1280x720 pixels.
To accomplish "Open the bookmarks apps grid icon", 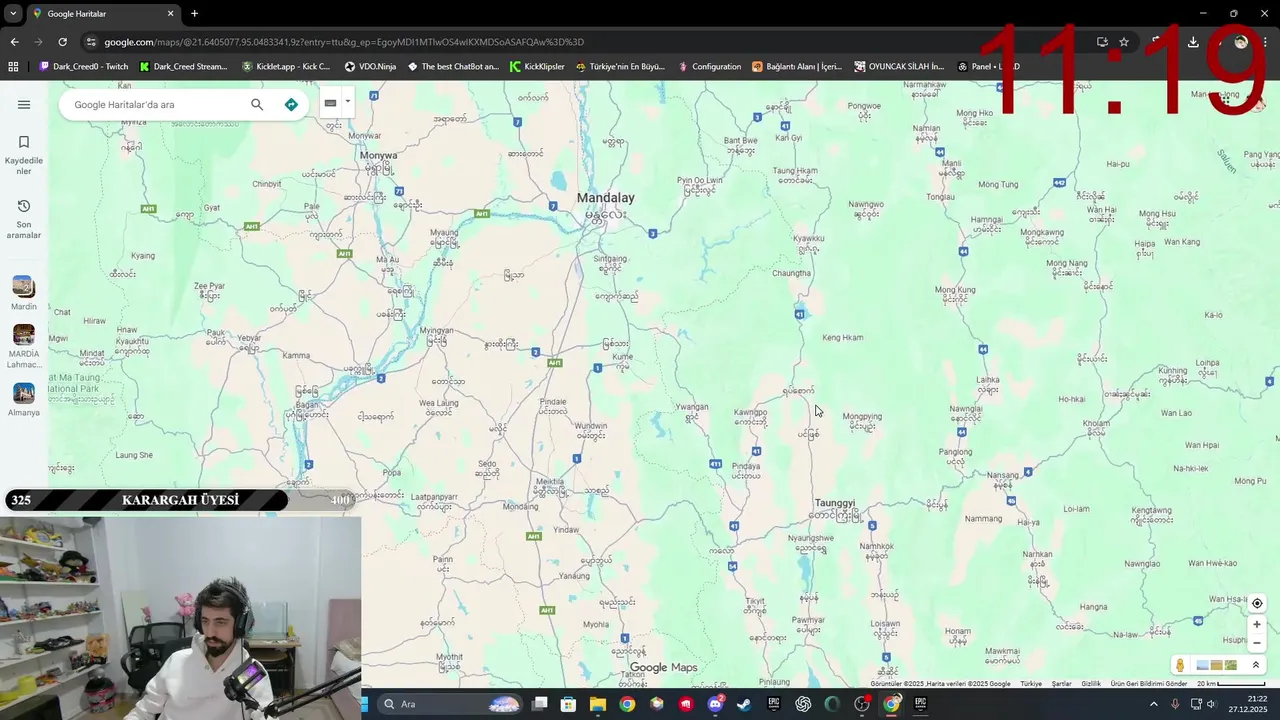I will tap(13, 67).
